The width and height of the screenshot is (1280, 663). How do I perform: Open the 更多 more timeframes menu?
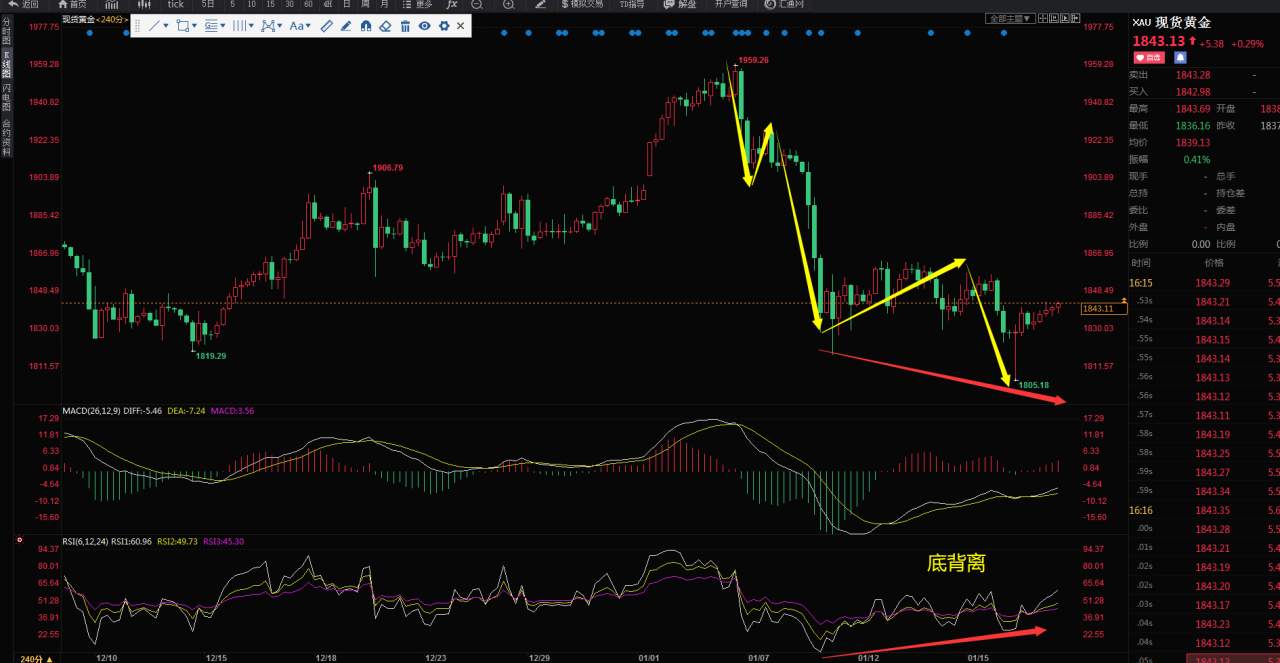419,4
